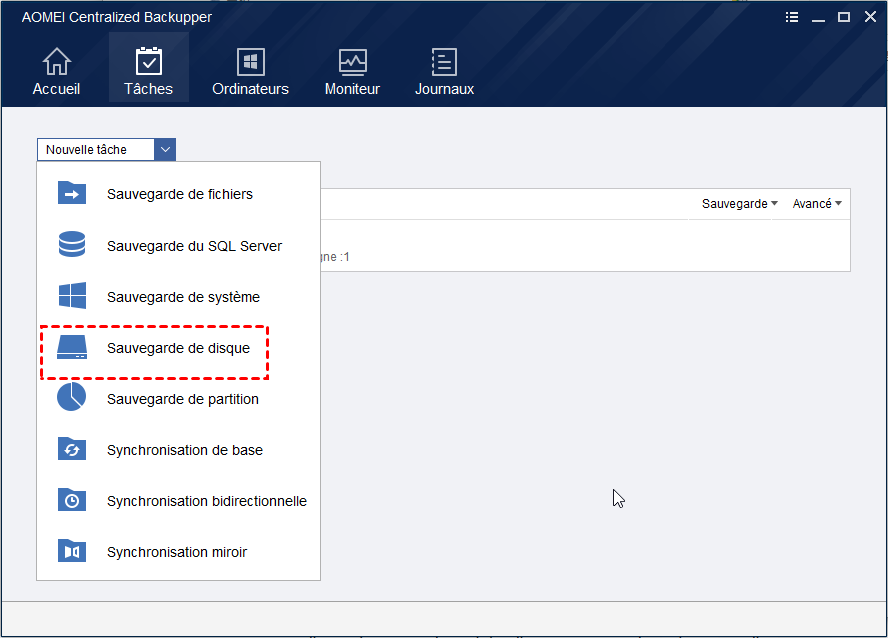Collapse the Nouvelle tâche dropdown arrow
This screenshot has width=888, height=638.
(x=165, y=149)
